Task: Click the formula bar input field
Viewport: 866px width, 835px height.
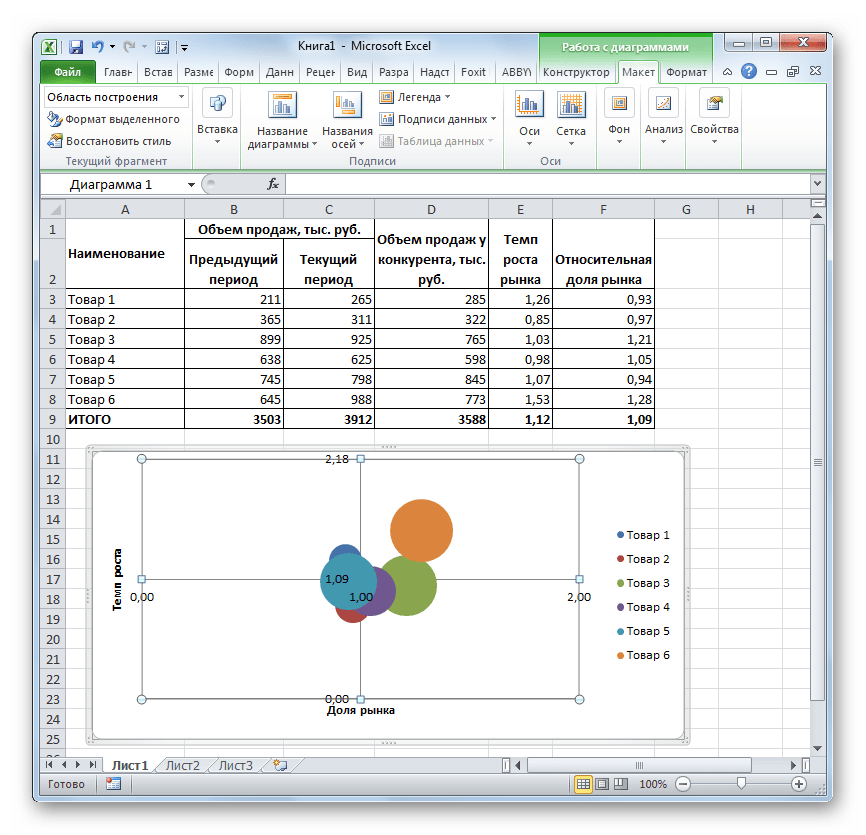Action: click(548, 184)
